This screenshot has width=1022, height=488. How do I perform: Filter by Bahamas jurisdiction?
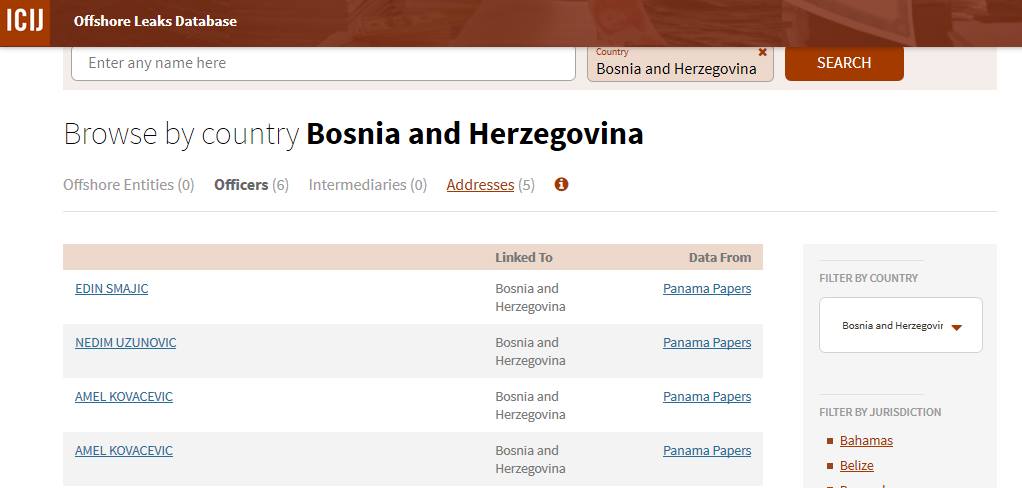(866, 441)
